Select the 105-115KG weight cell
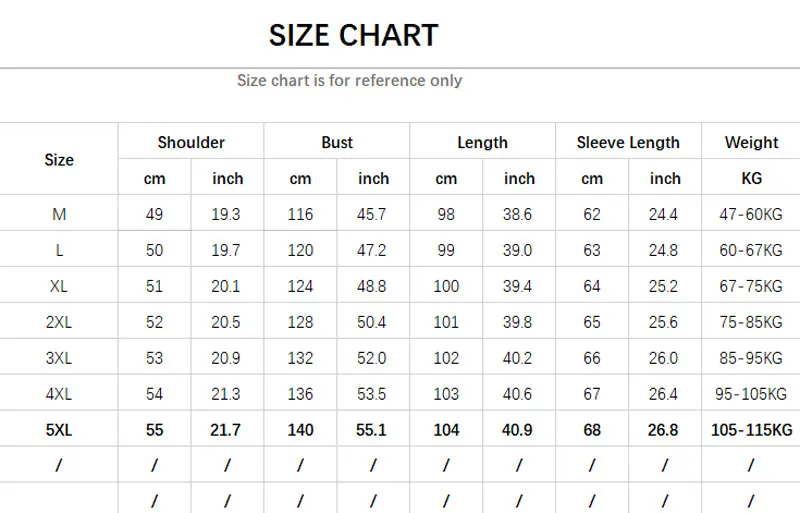The width and height of the screenshot is (800, 513). (x=751, y=430)
